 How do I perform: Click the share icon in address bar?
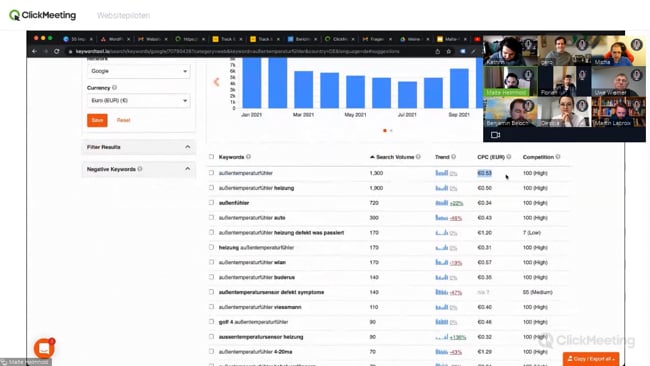click(438, 51)
